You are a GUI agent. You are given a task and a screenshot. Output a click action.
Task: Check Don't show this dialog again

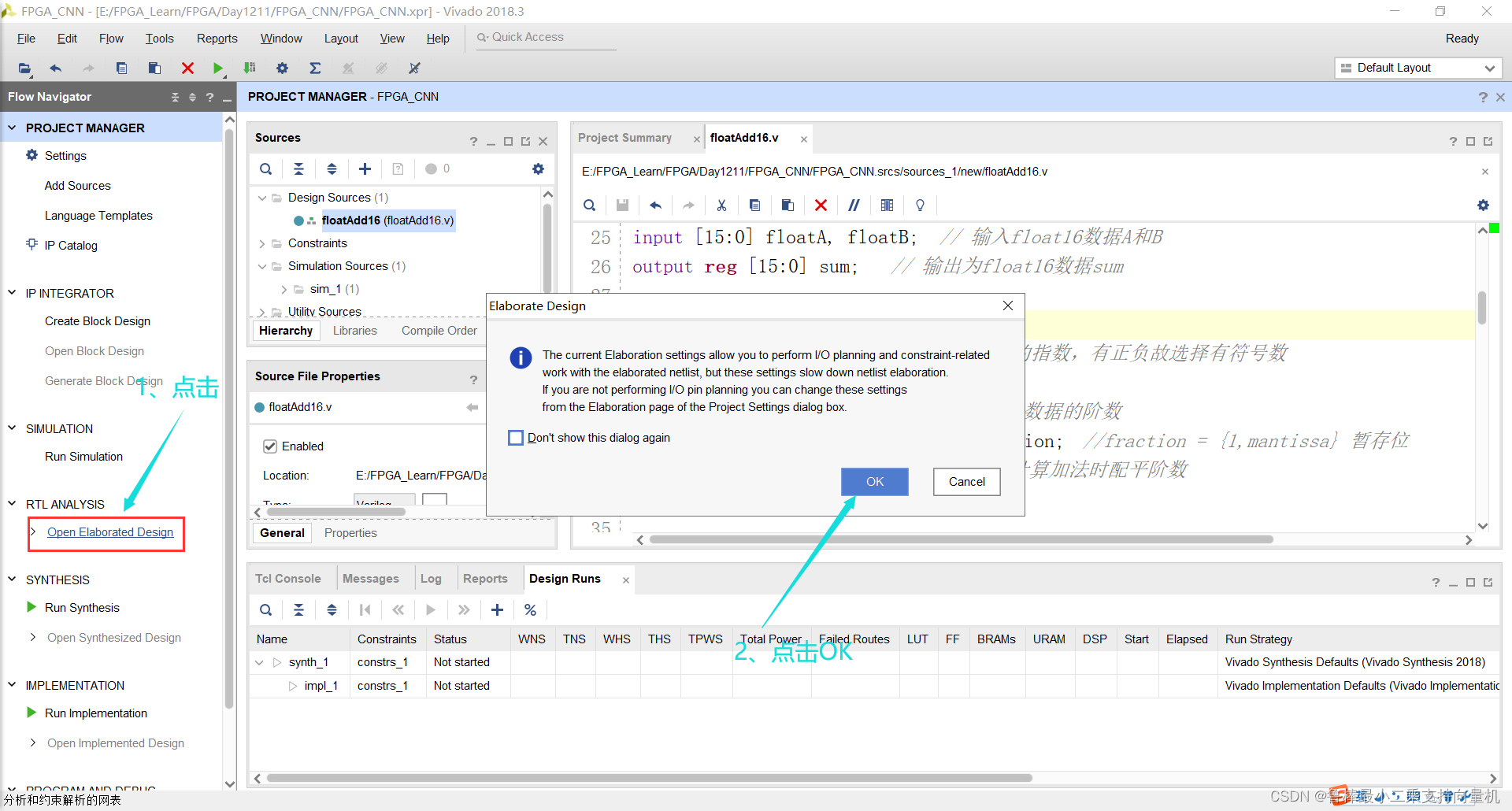(x=516, y=438)
